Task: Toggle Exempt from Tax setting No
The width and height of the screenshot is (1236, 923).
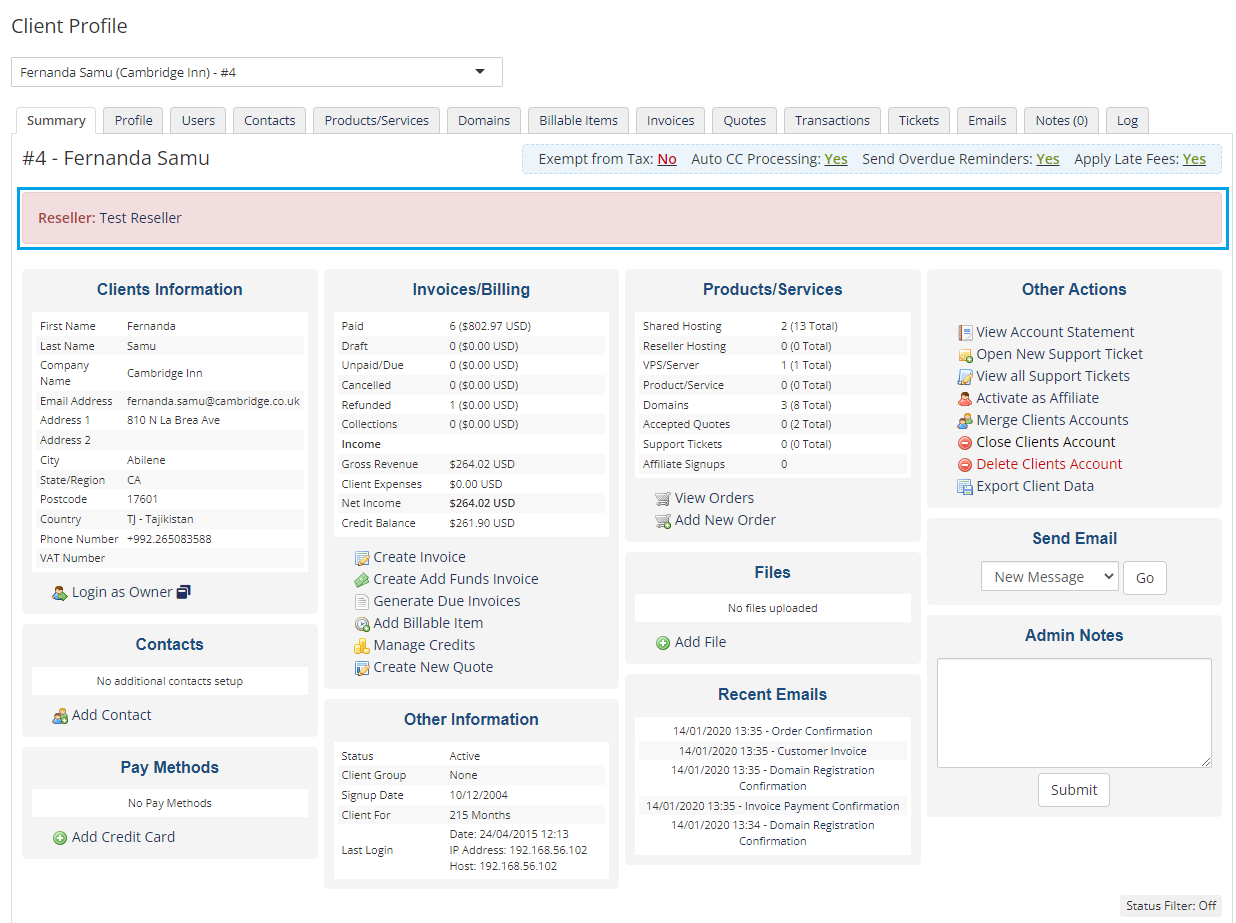Action: click(x=667, y=159)
